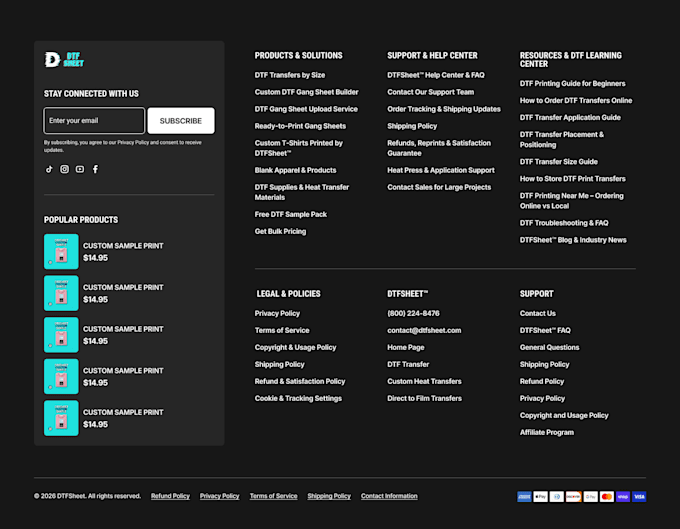Open the Custom Heat Transfers link

click(424, 381)
